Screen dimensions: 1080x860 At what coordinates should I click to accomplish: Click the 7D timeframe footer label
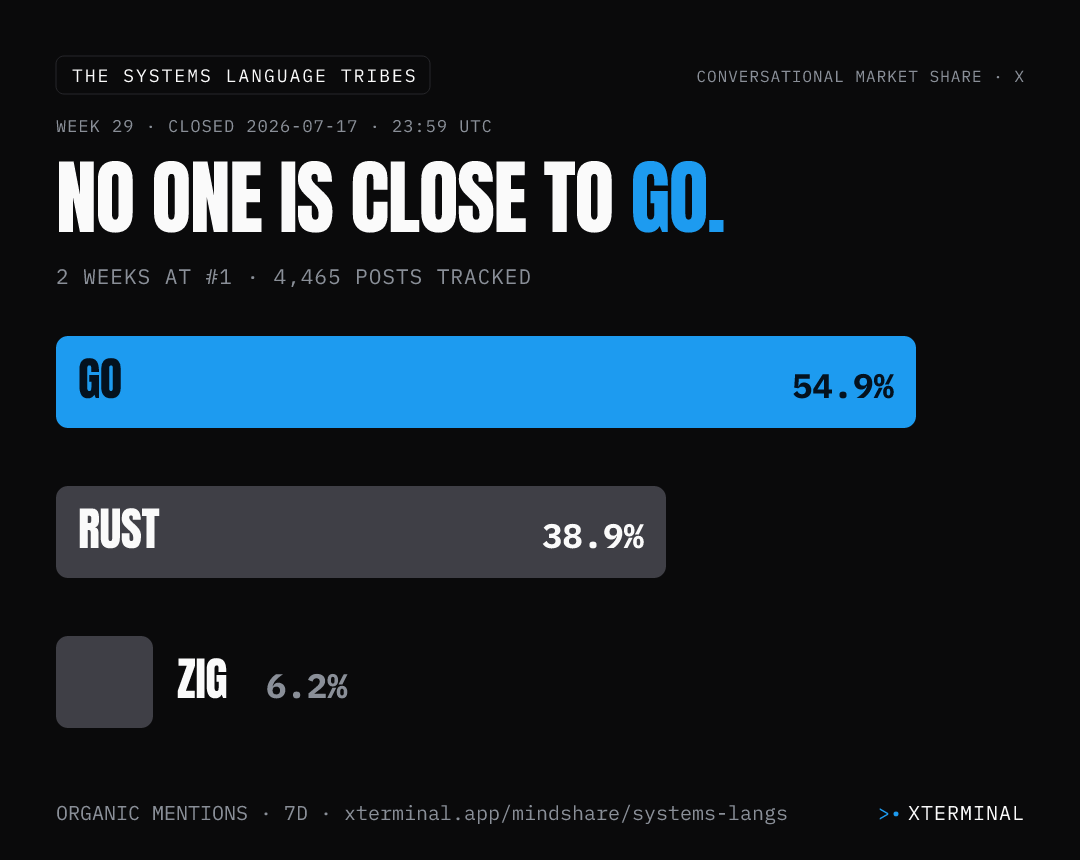click(295, 814)
